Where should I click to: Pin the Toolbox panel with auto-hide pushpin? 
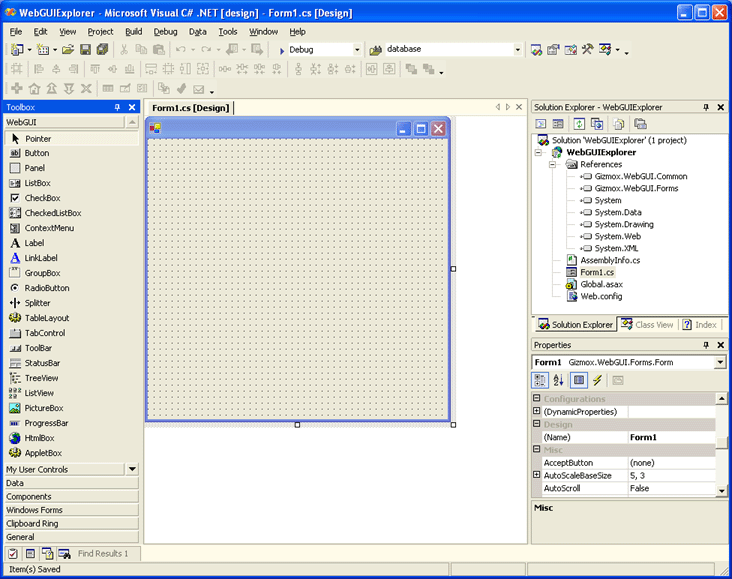click(x=117, y=107)
